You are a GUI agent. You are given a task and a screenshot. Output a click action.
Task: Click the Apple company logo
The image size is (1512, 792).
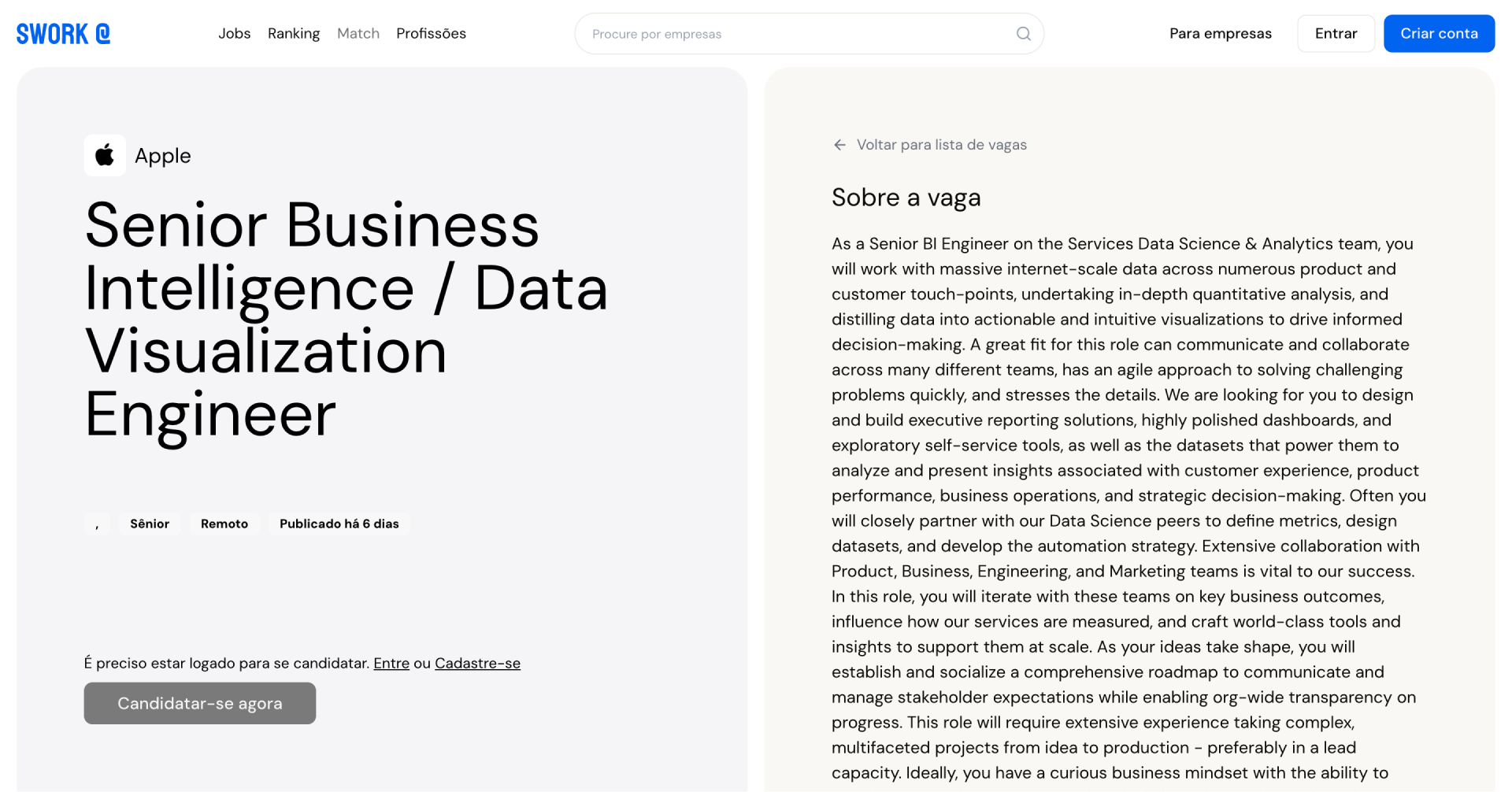pyautogui.click(x=105, y=156)
